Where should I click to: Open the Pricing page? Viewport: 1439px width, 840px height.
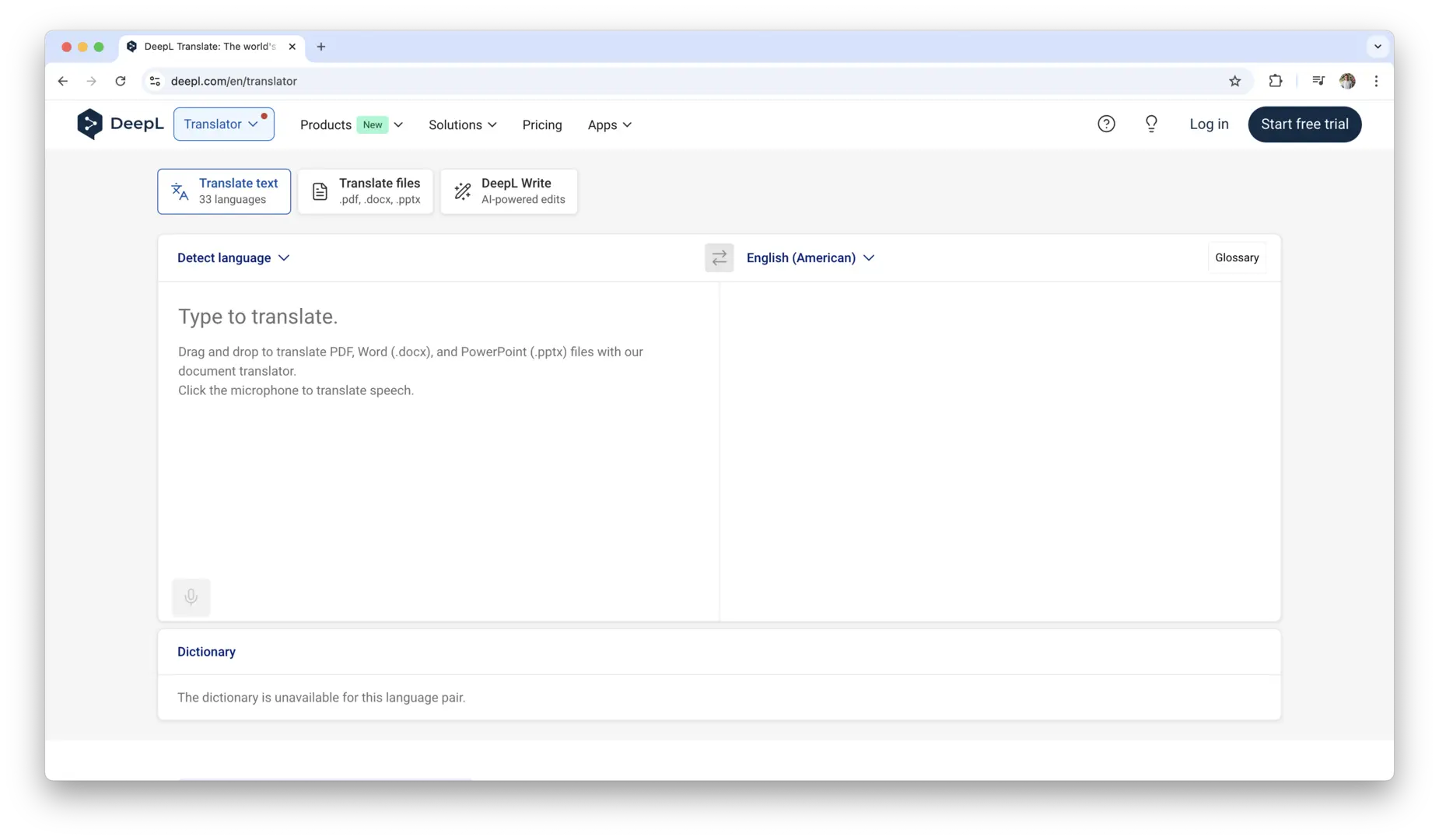click(542, 124)
